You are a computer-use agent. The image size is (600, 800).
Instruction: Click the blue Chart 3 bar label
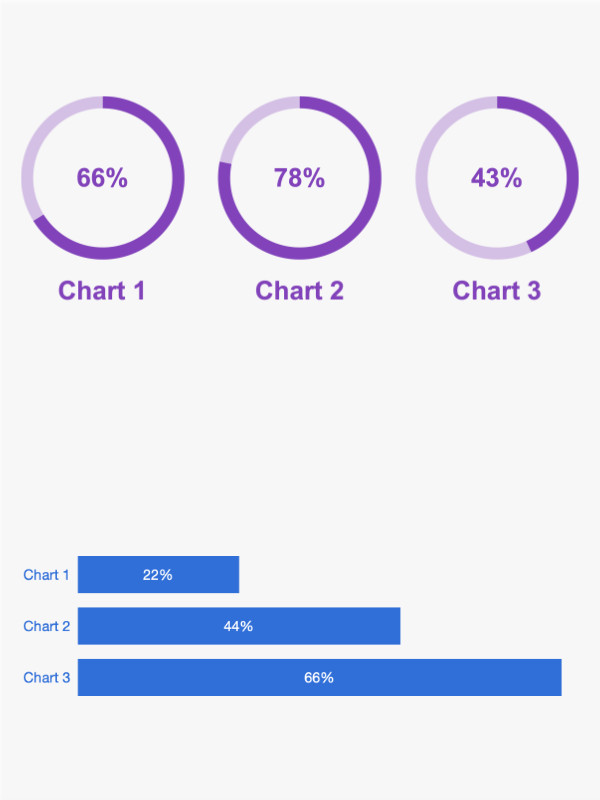point(46,678)
